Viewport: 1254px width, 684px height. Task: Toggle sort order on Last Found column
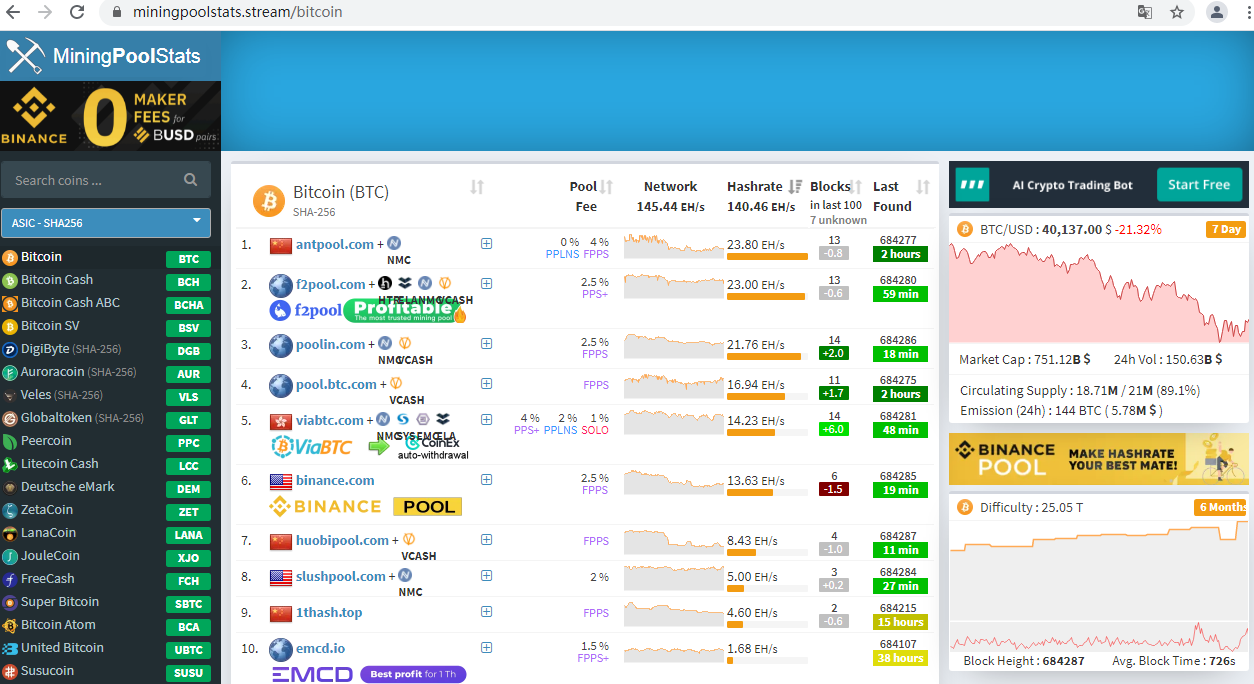click(923, 187)
